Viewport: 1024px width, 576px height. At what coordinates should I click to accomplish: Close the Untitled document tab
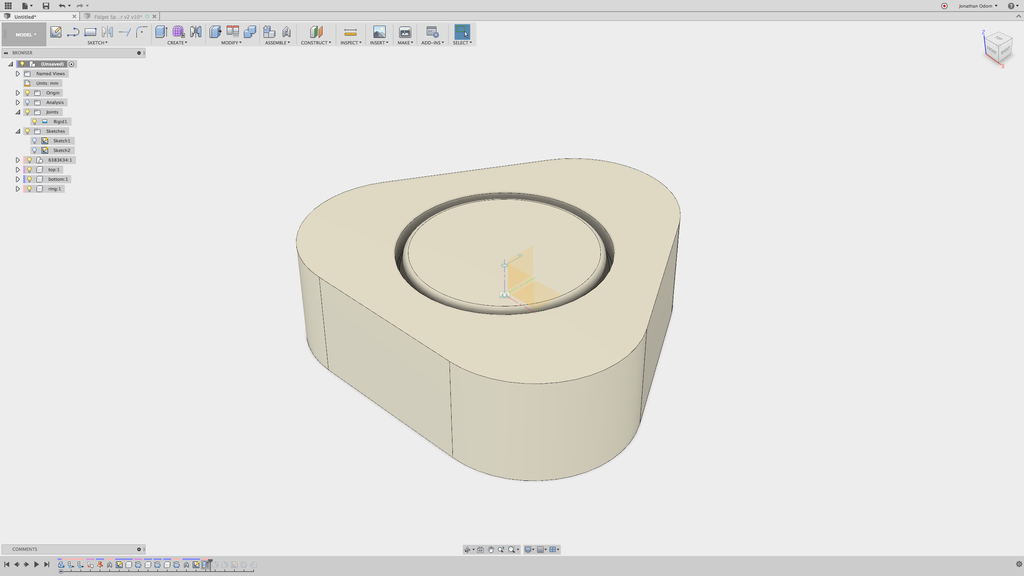74,16
